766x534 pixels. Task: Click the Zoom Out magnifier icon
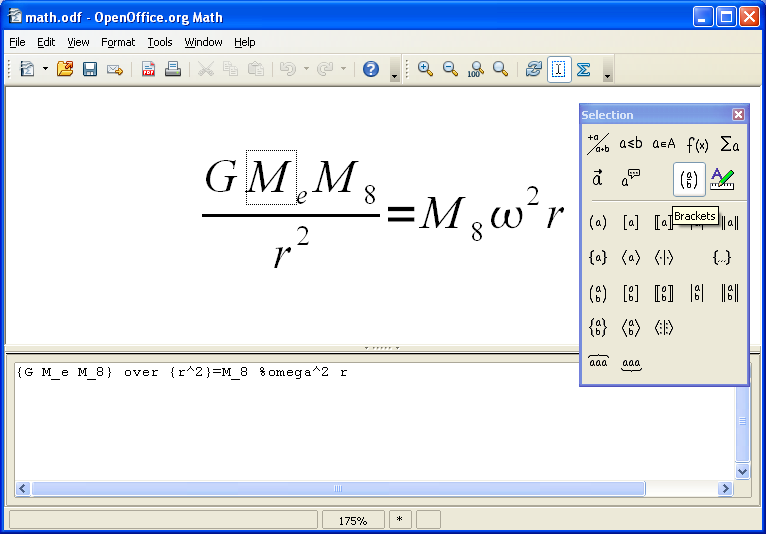click(x=450, y=69)
